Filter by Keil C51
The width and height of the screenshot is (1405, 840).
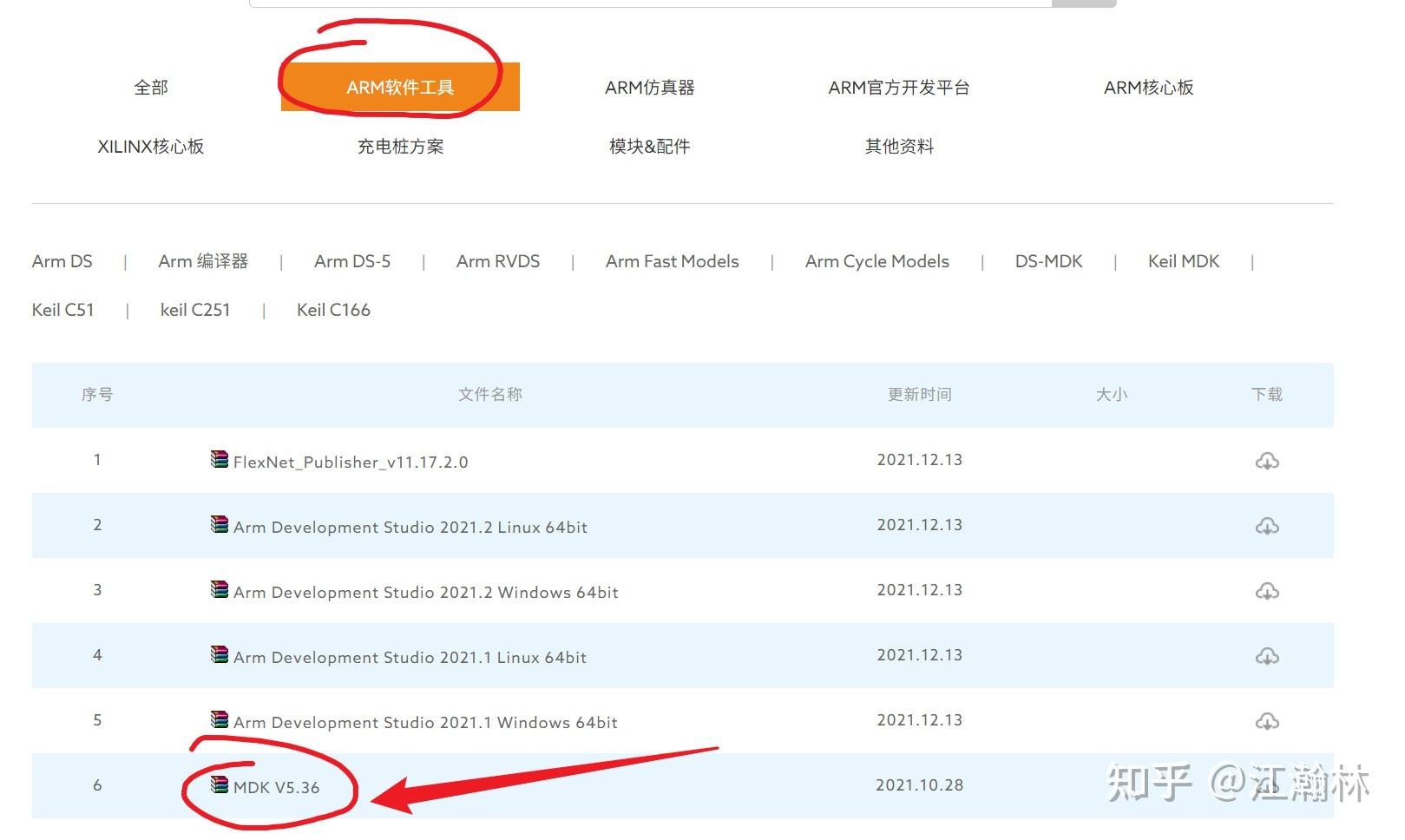pos(62,310)
